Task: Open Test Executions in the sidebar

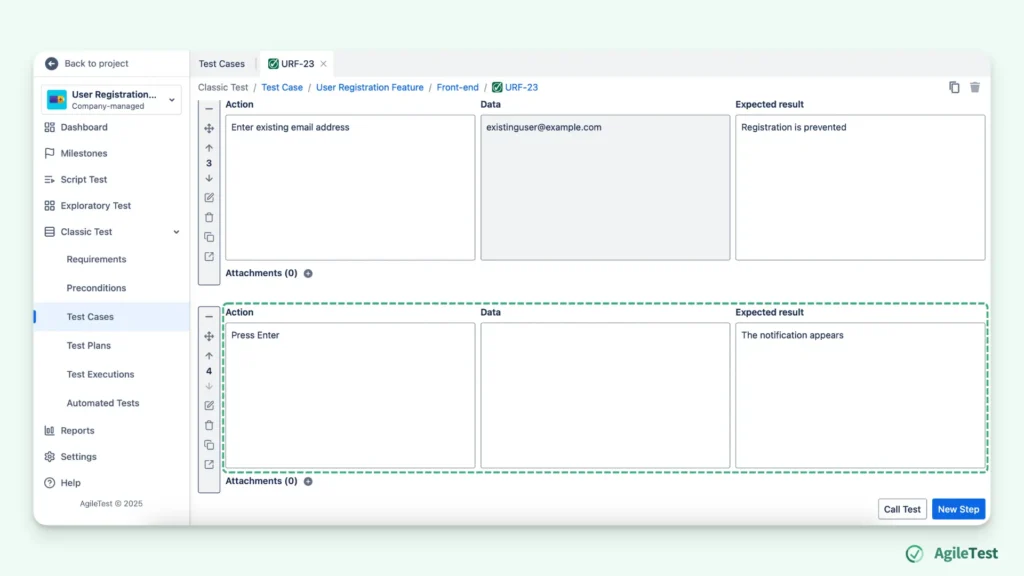Action: 100,374
